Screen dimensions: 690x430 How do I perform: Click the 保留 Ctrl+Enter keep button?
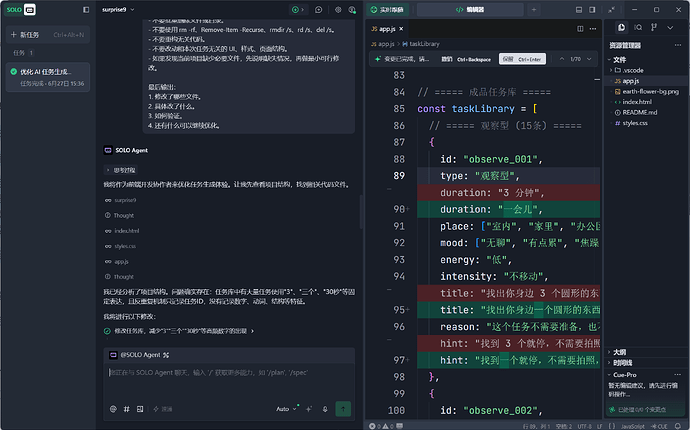click(x=522, y=59)
